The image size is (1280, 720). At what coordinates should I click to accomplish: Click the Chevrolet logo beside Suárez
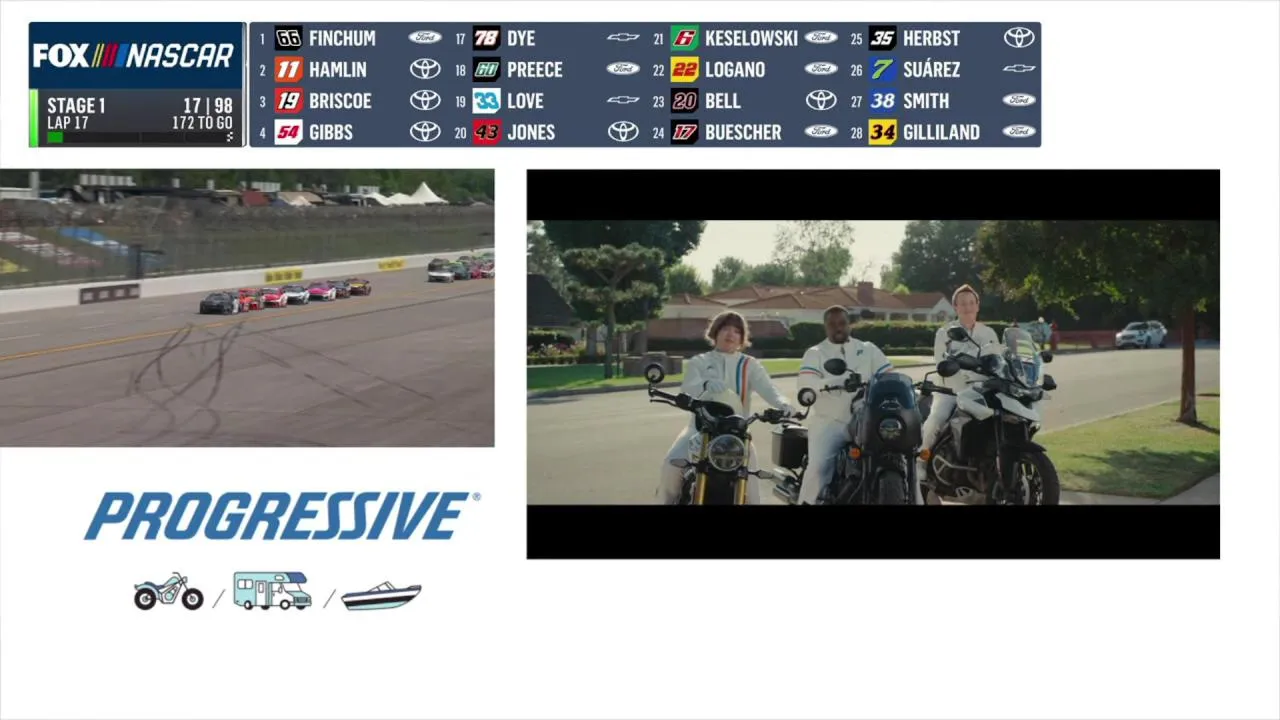pyautogui.click(x=1019, y=68)
